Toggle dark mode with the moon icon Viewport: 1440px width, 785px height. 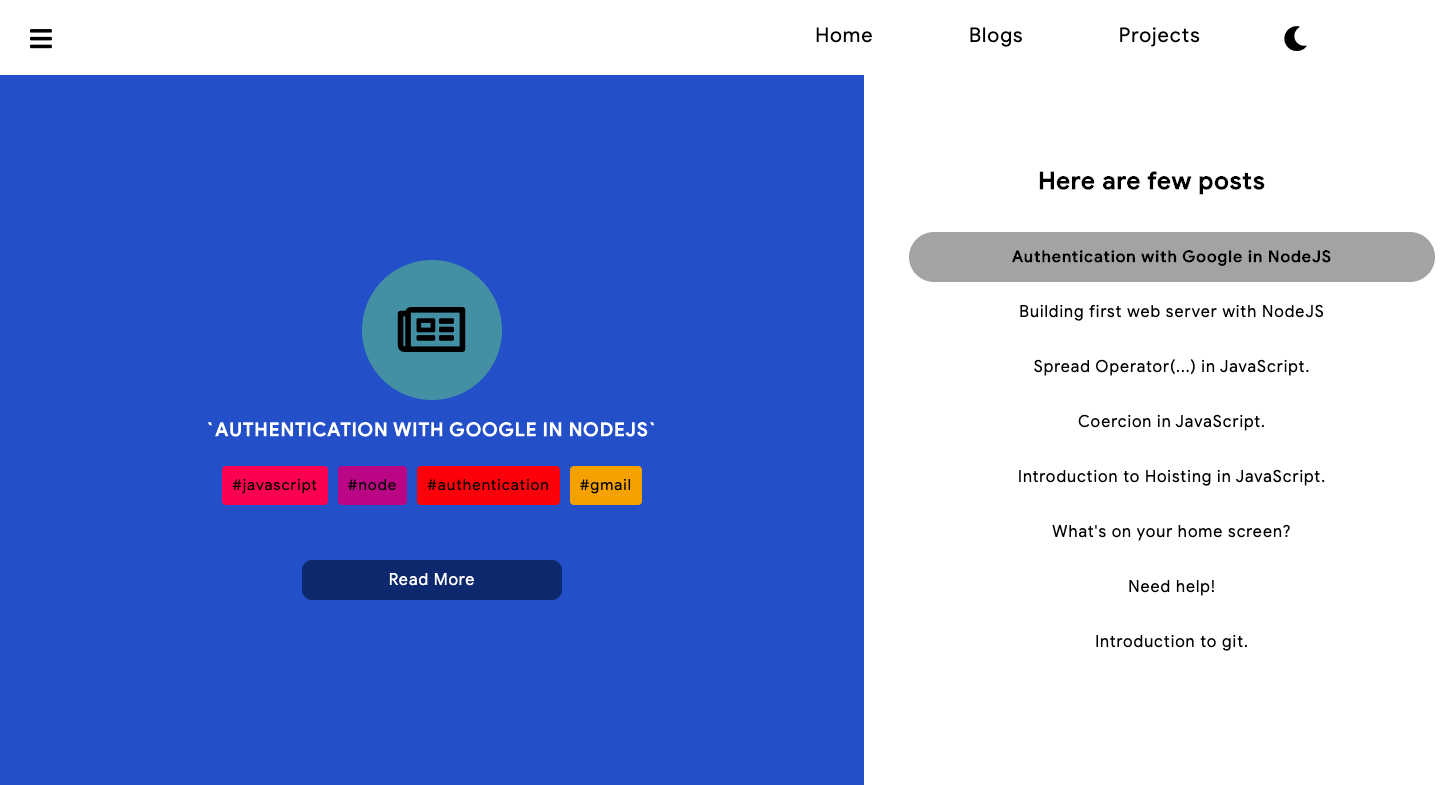pos(1295,38)
